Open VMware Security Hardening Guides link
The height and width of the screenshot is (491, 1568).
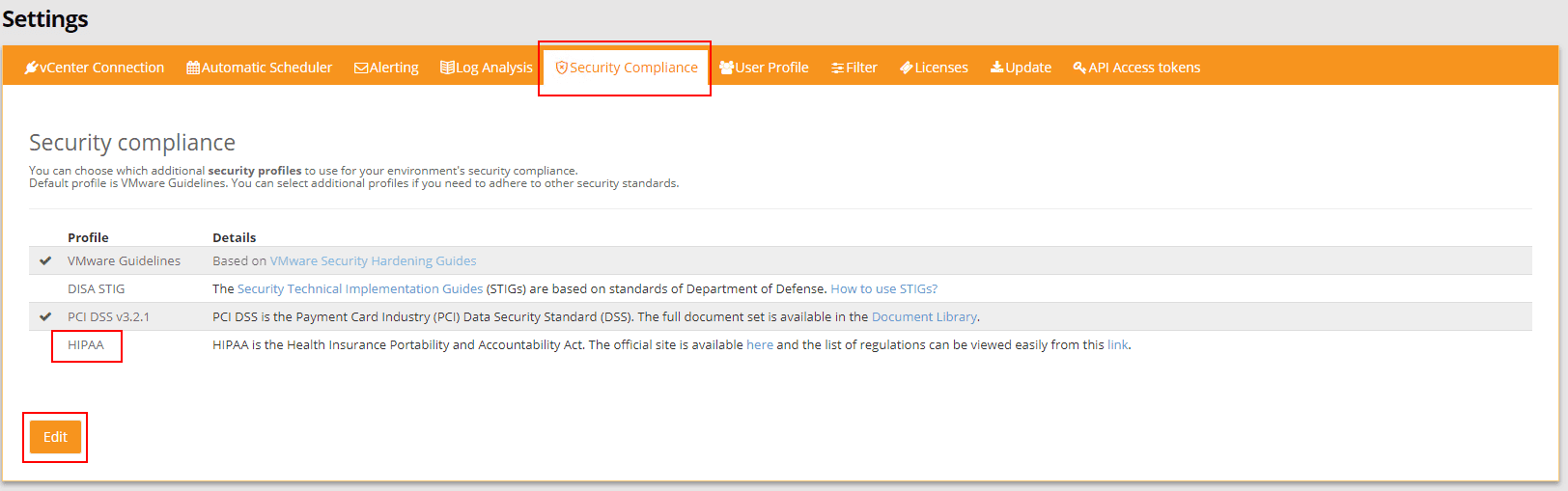(373, 261)
